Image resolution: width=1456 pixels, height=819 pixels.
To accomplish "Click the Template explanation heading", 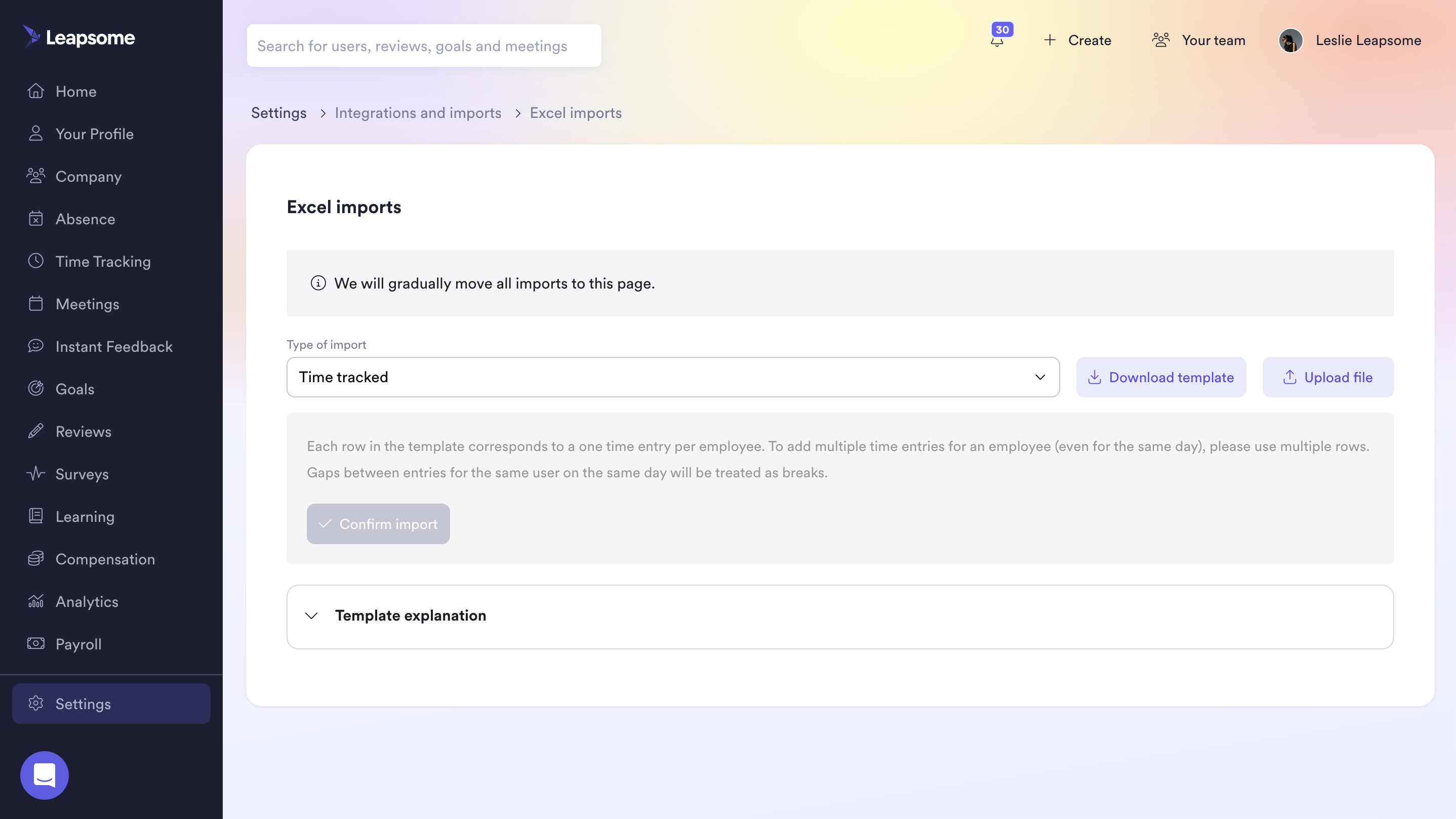I will (x=411, y=616).
